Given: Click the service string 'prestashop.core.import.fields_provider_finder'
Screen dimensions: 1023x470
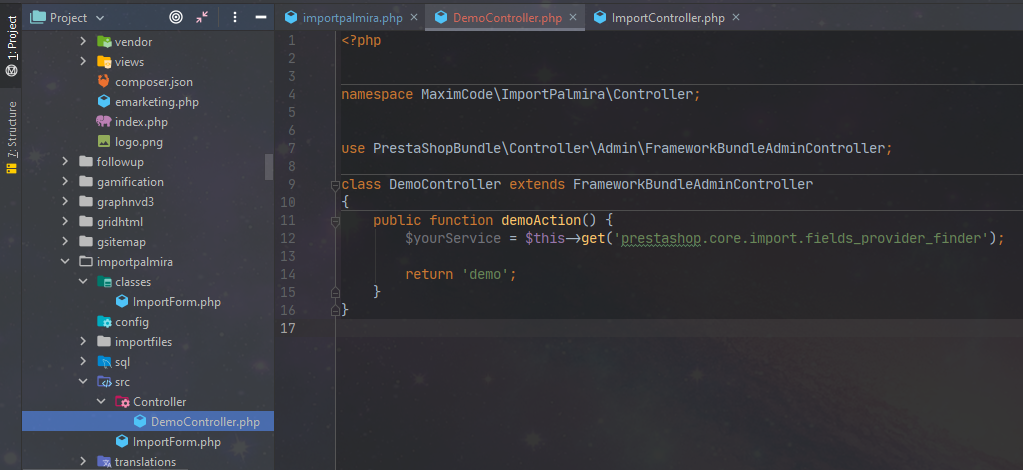Looking at the screenshot, I should [801, 238].
